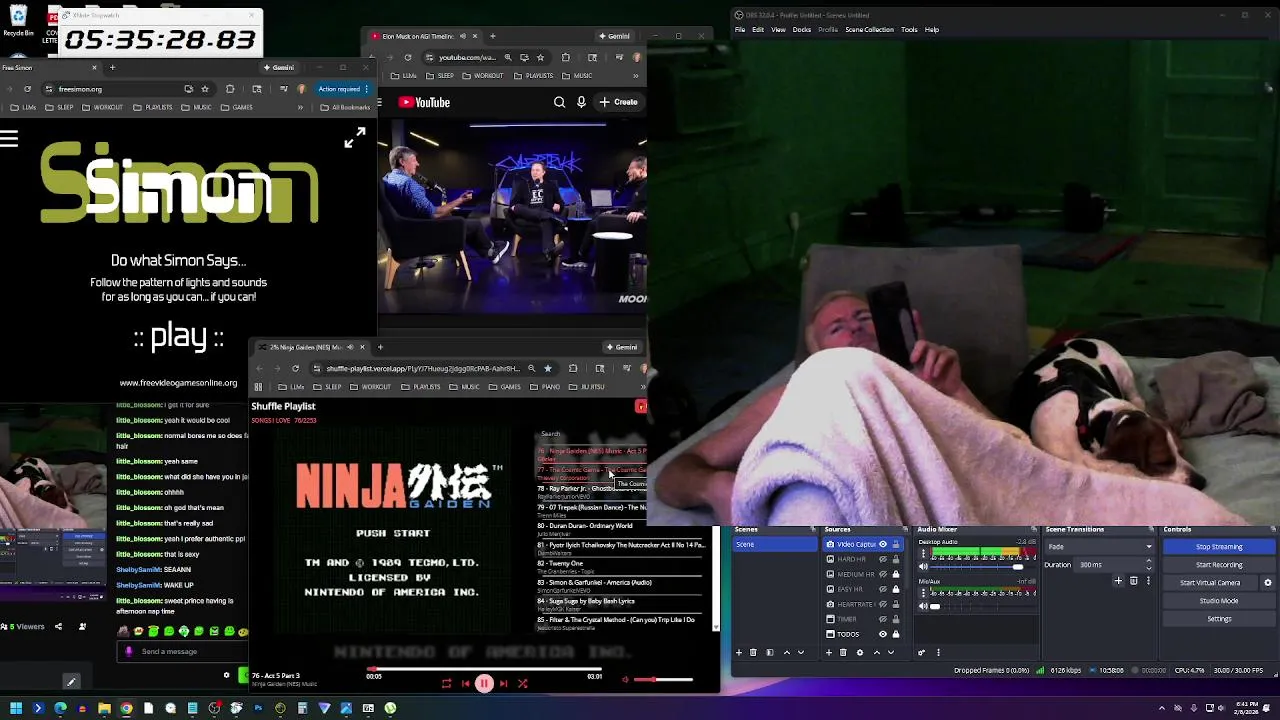The image size is (1280, 720).
Task: Click Start Recording in OBS
Action: (x=1218, y=565)
